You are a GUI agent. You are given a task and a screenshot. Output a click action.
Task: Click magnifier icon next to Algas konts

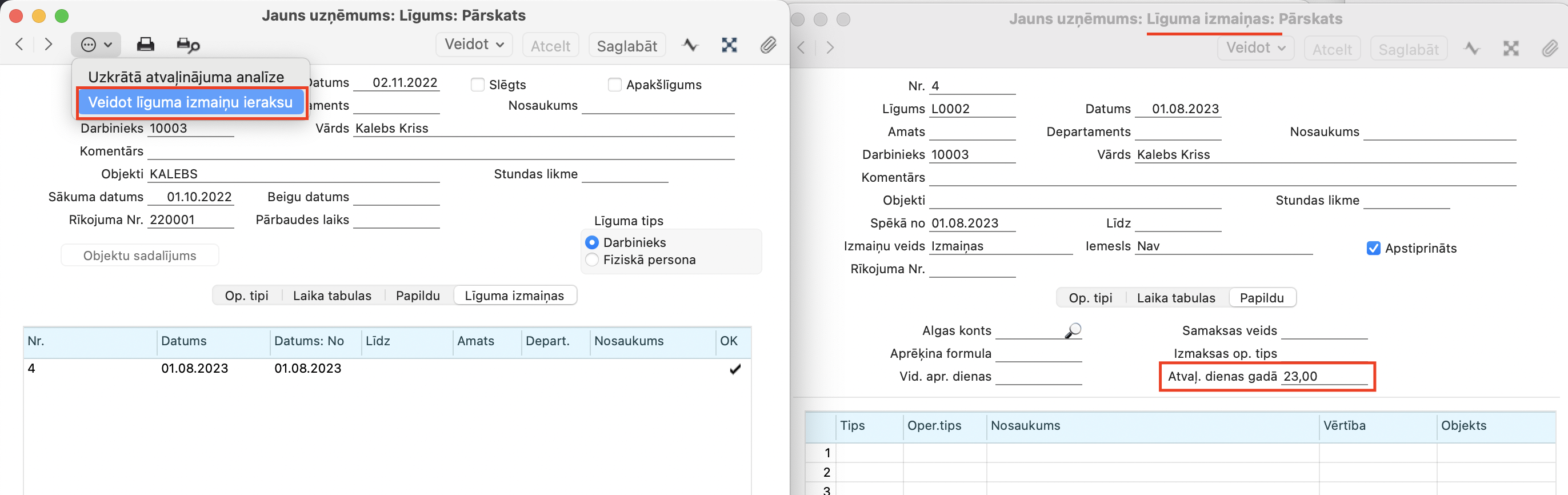pyautogui.click(x=1073, y=330)
